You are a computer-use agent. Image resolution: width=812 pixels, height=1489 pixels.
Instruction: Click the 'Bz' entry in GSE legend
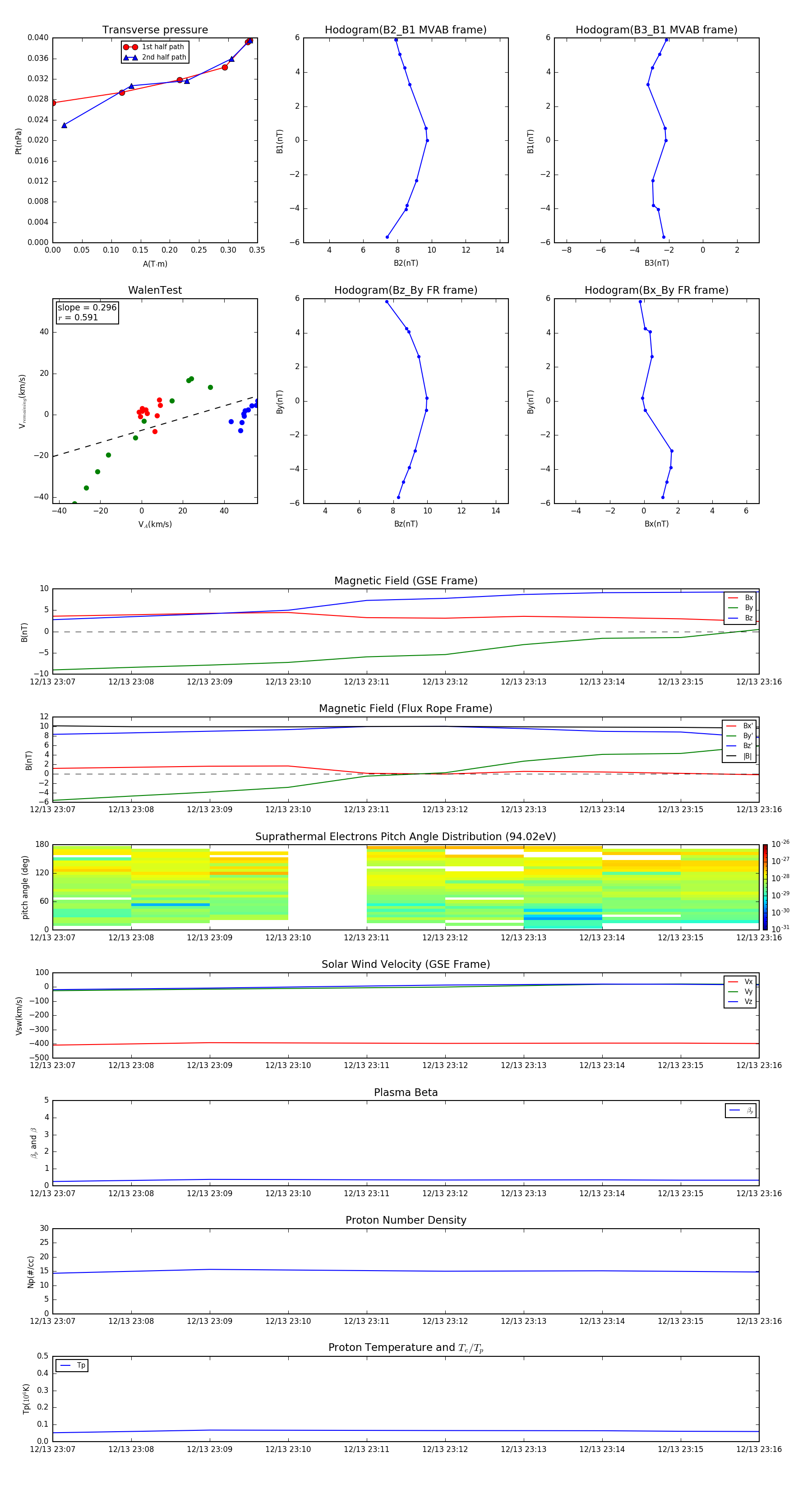click(740, 618)
